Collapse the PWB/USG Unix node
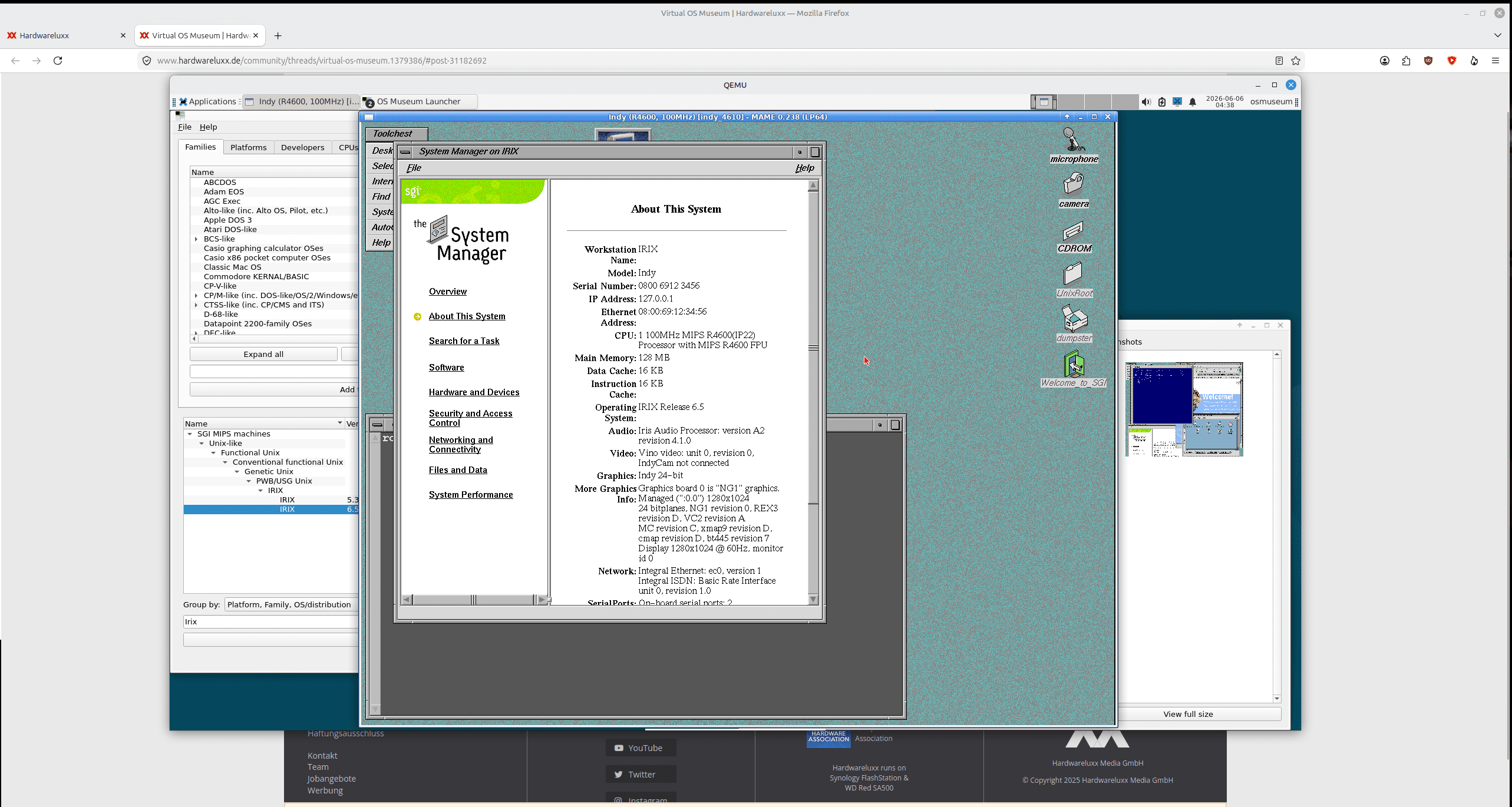 tap(249, 481)
